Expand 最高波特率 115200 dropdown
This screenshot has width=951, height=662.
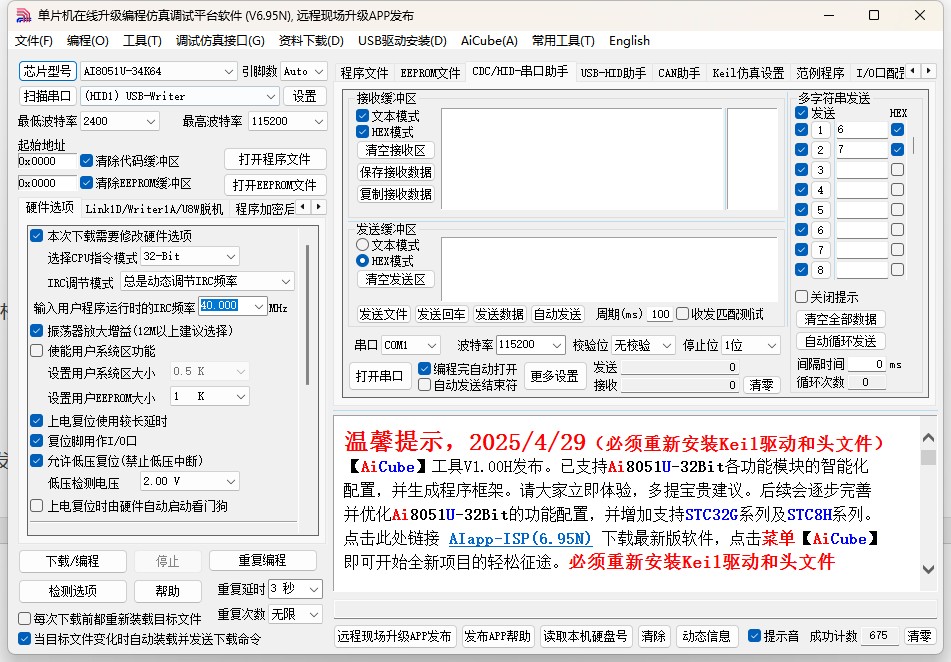[319, 121]
